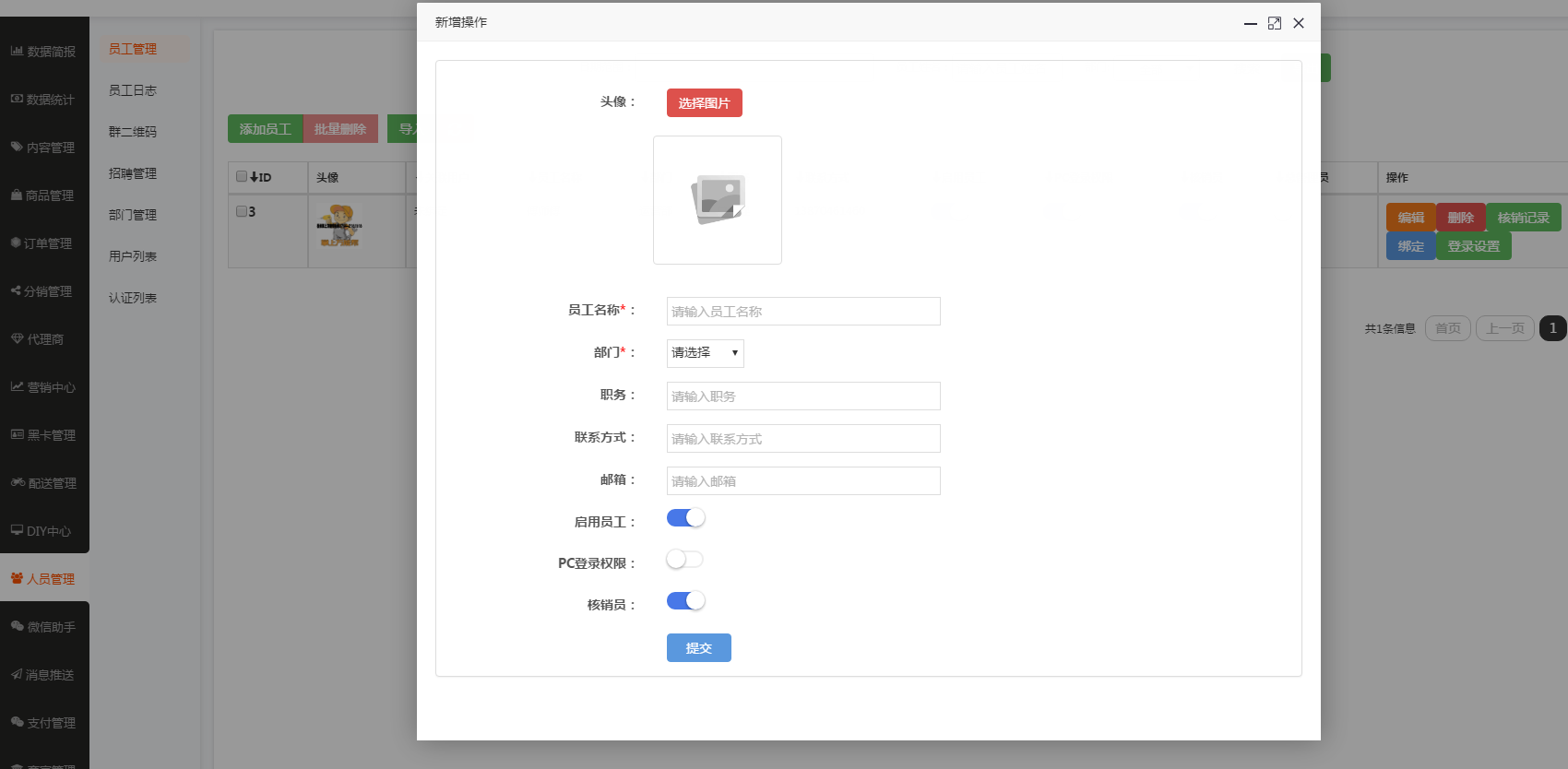Click the 分销管理 share icon in sidebar
Viewport: 1568px width, 769px height.
16,290
